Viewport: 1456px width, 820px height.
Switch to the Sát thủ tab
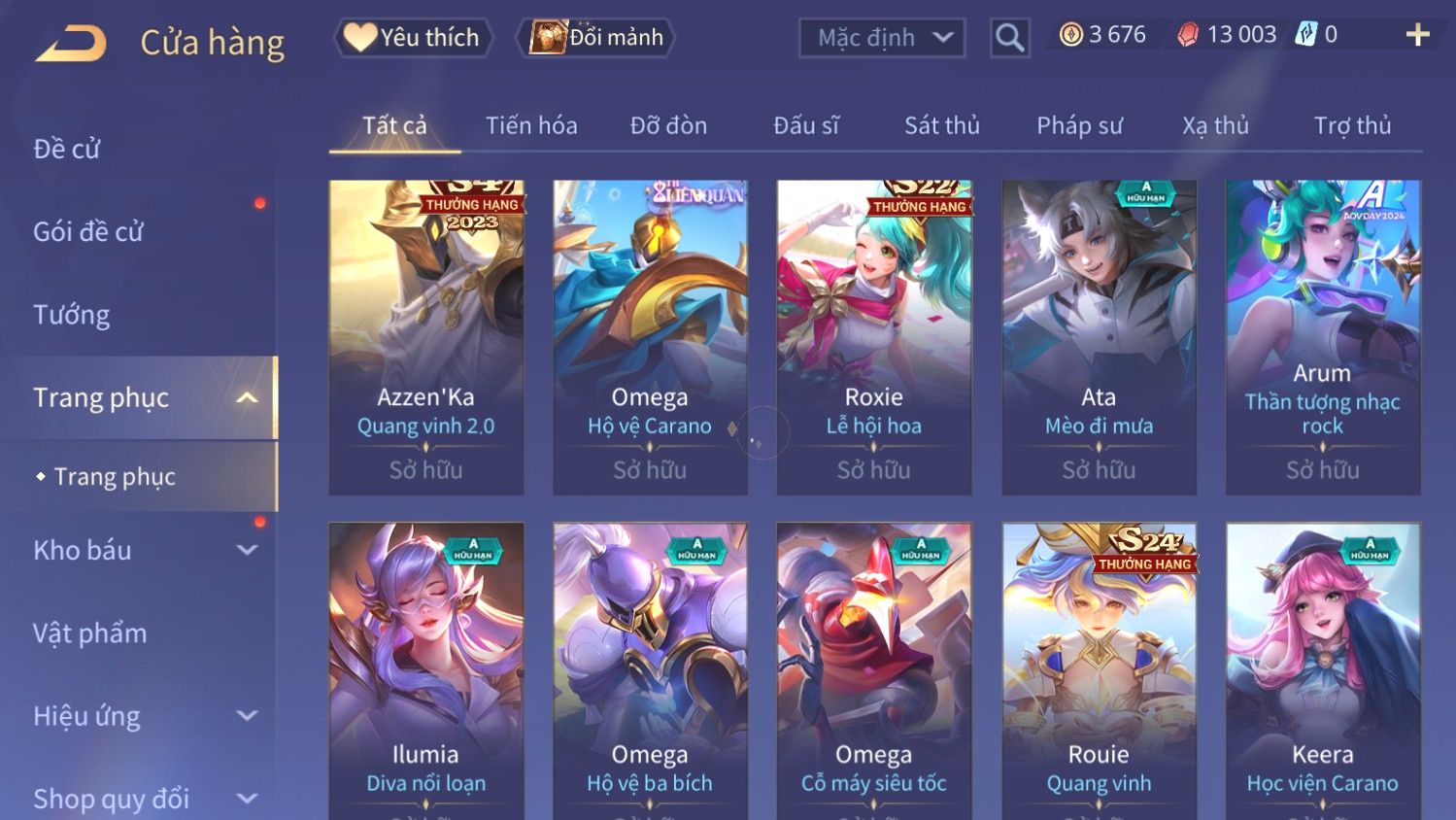[942, 125]
